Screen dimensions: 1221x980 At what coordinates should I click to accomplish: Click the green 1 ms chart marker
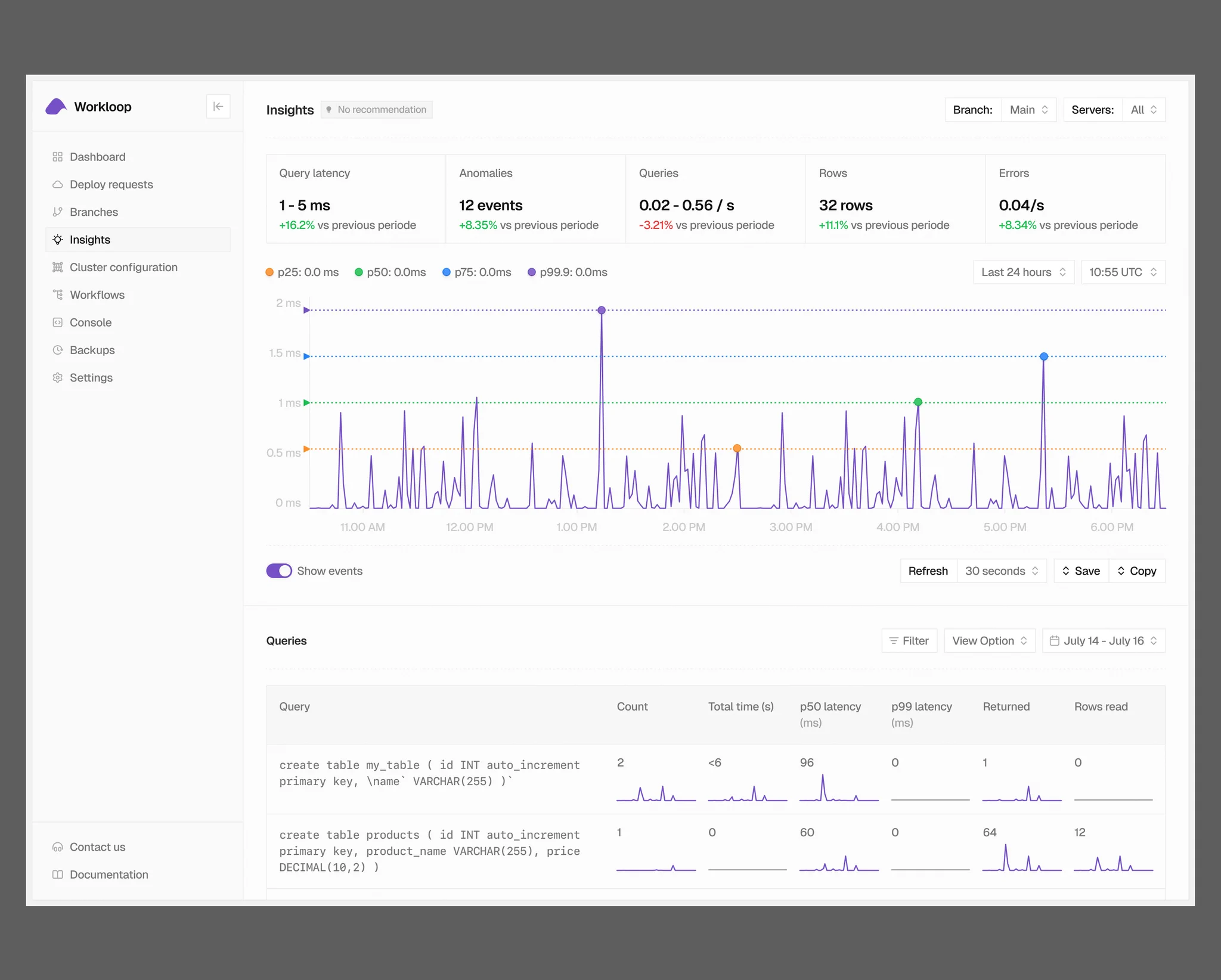click(918, 402)
